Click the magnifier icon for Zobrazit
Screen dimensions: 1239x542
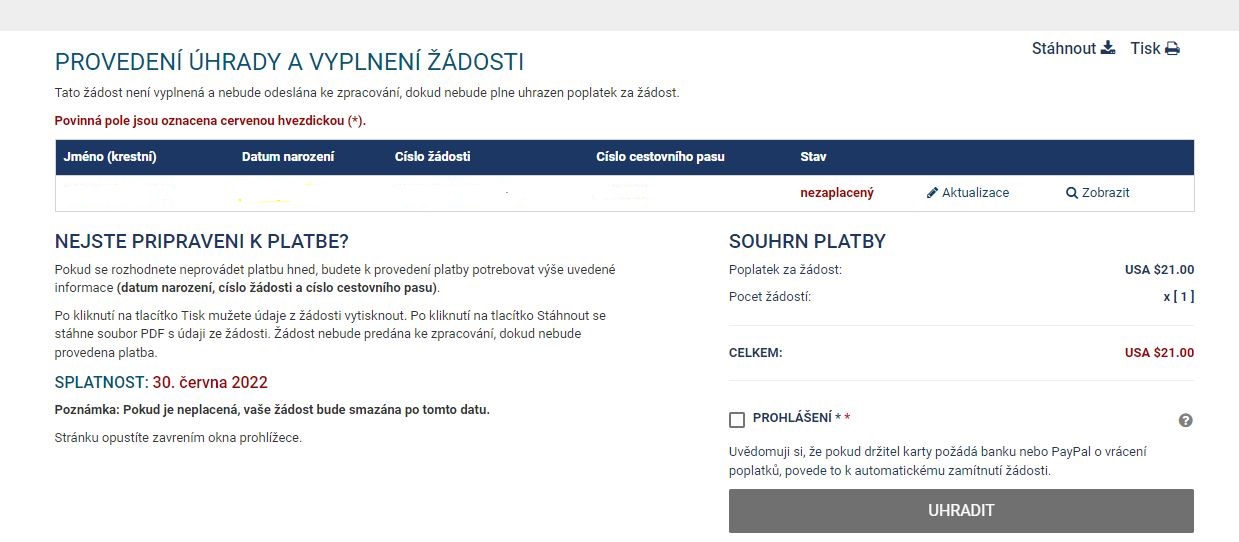(x=1072, y=193)
